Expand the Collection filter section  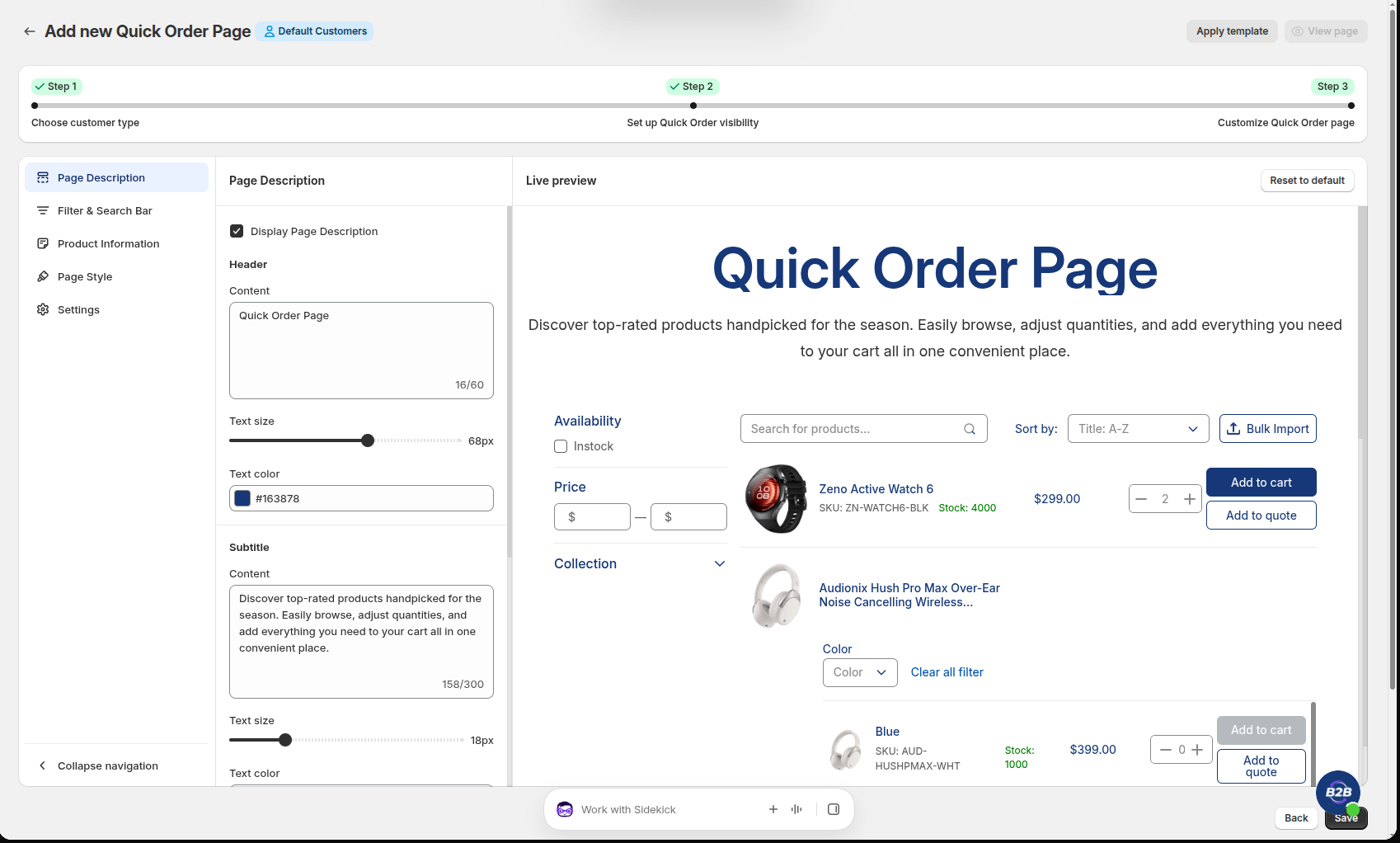[x=640, y=563]
